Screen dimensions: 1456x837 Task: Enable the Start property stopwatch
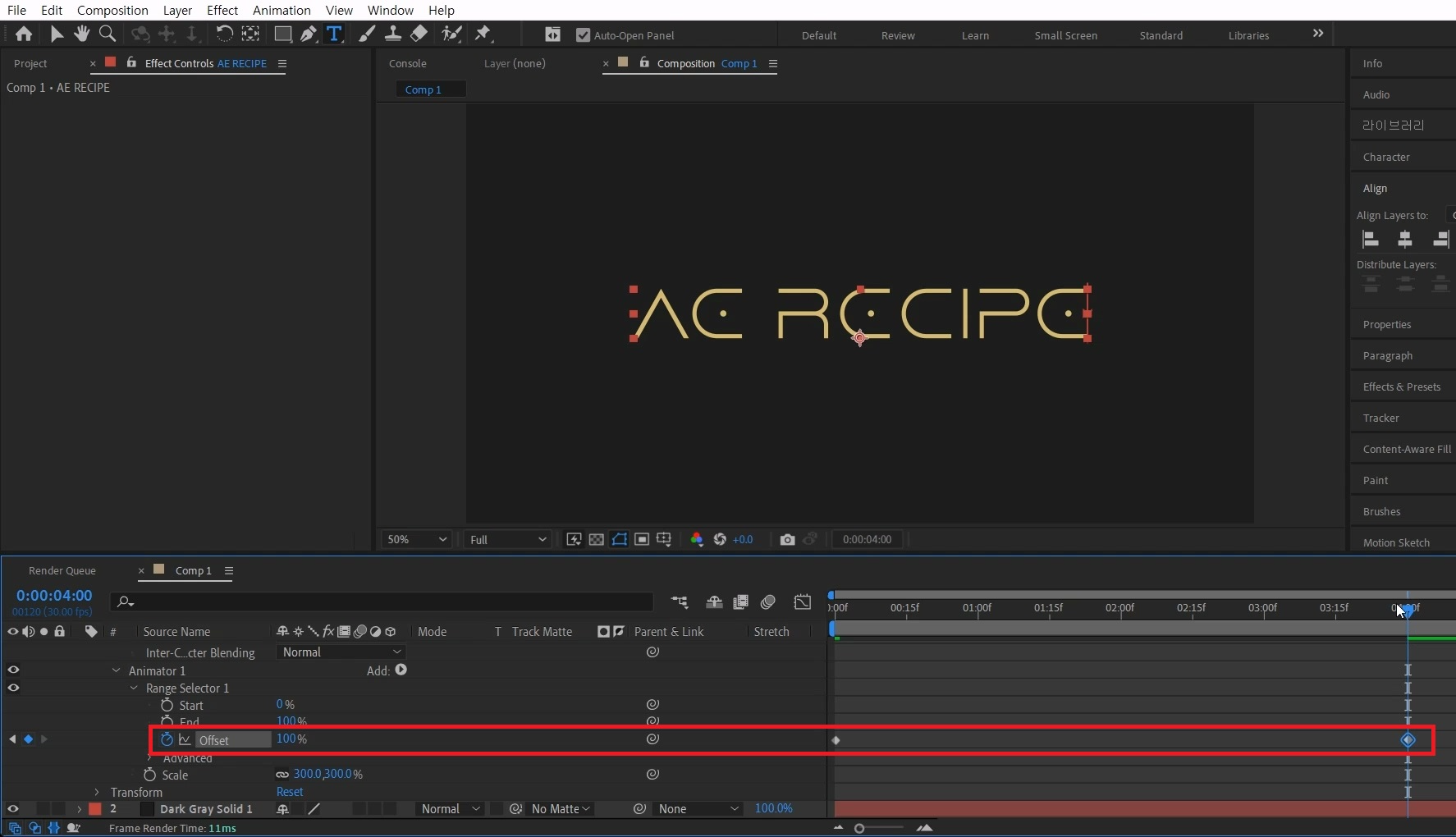[167, 705]
